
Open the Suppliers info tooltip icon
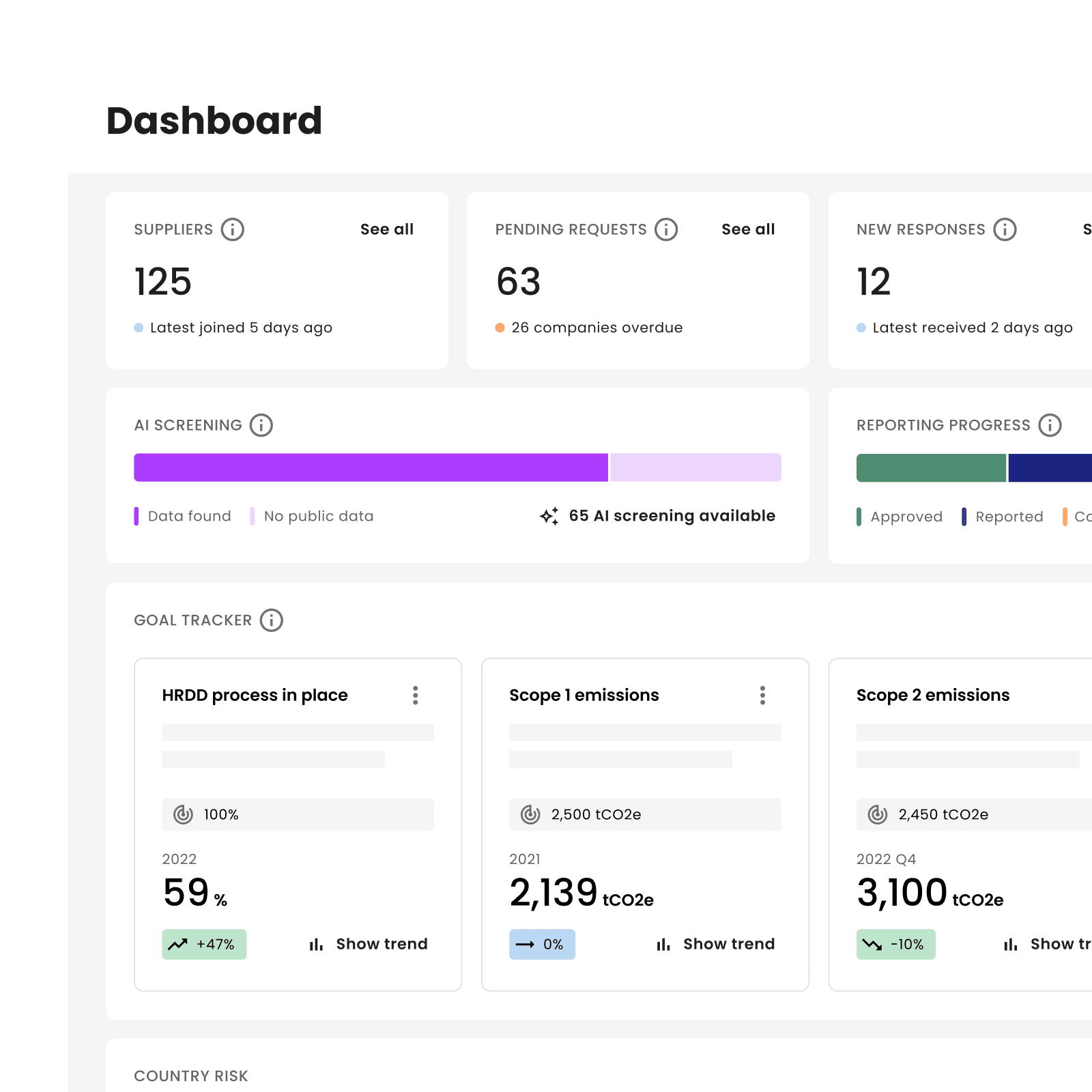pyautogui.click(x=233, y=229)
